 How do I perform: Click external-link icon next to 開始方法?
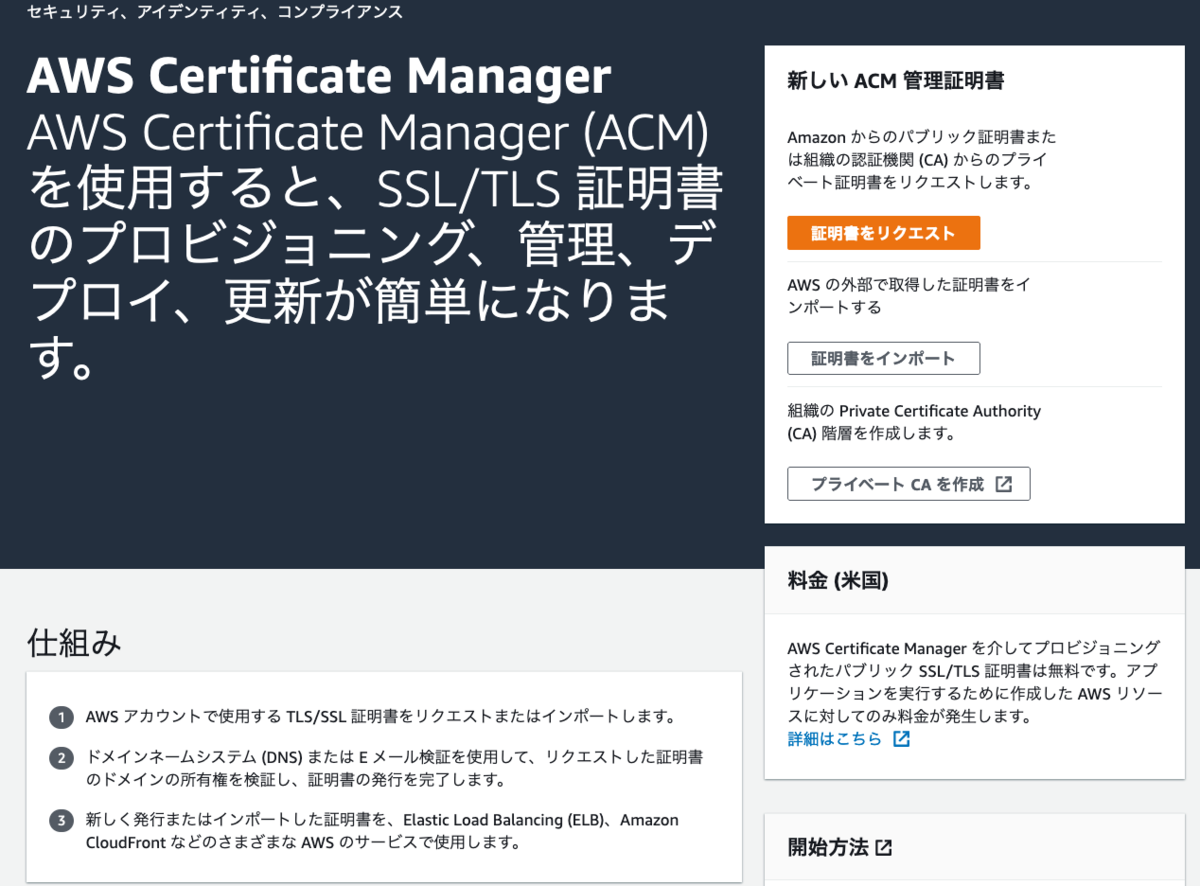883,847
